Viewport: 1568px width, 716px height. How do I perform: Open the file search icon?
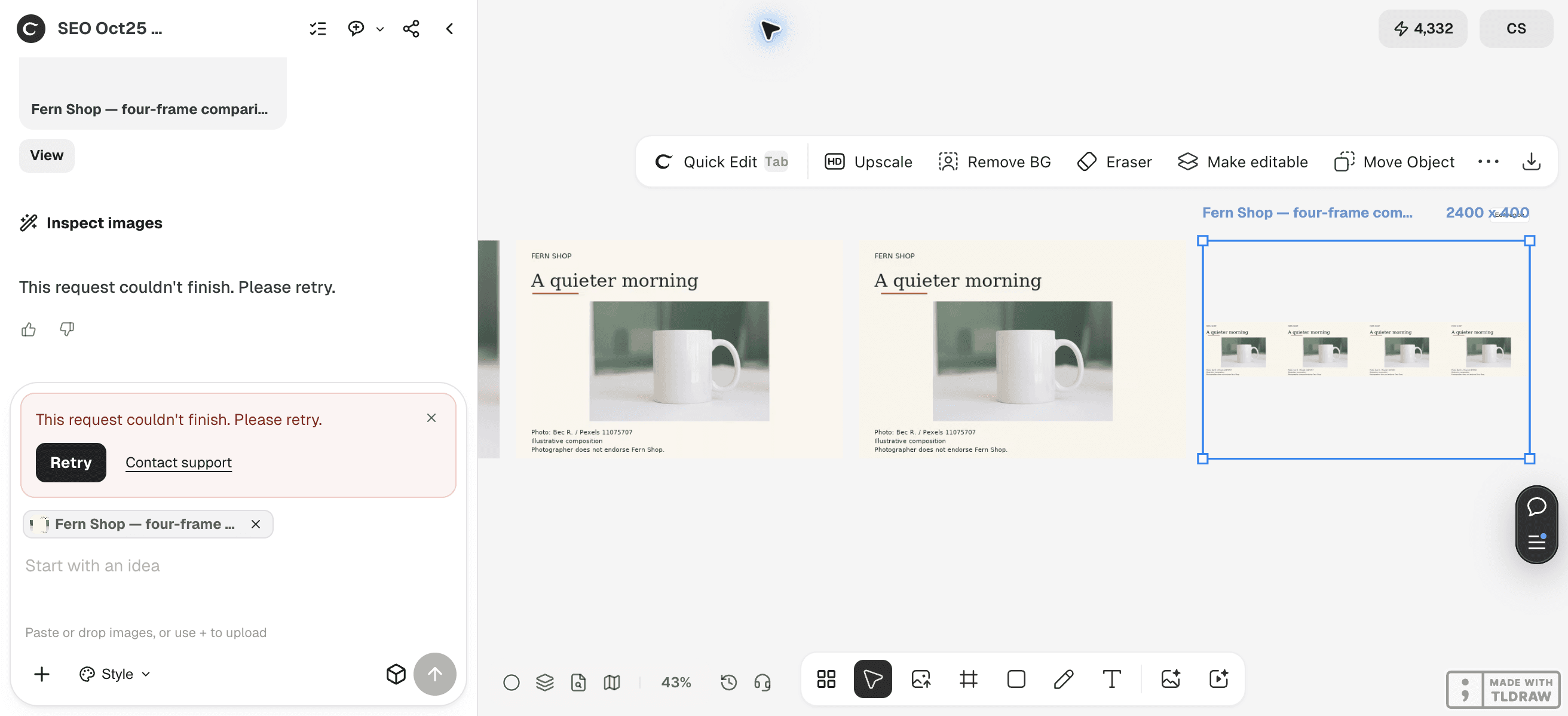coord(578,682)
